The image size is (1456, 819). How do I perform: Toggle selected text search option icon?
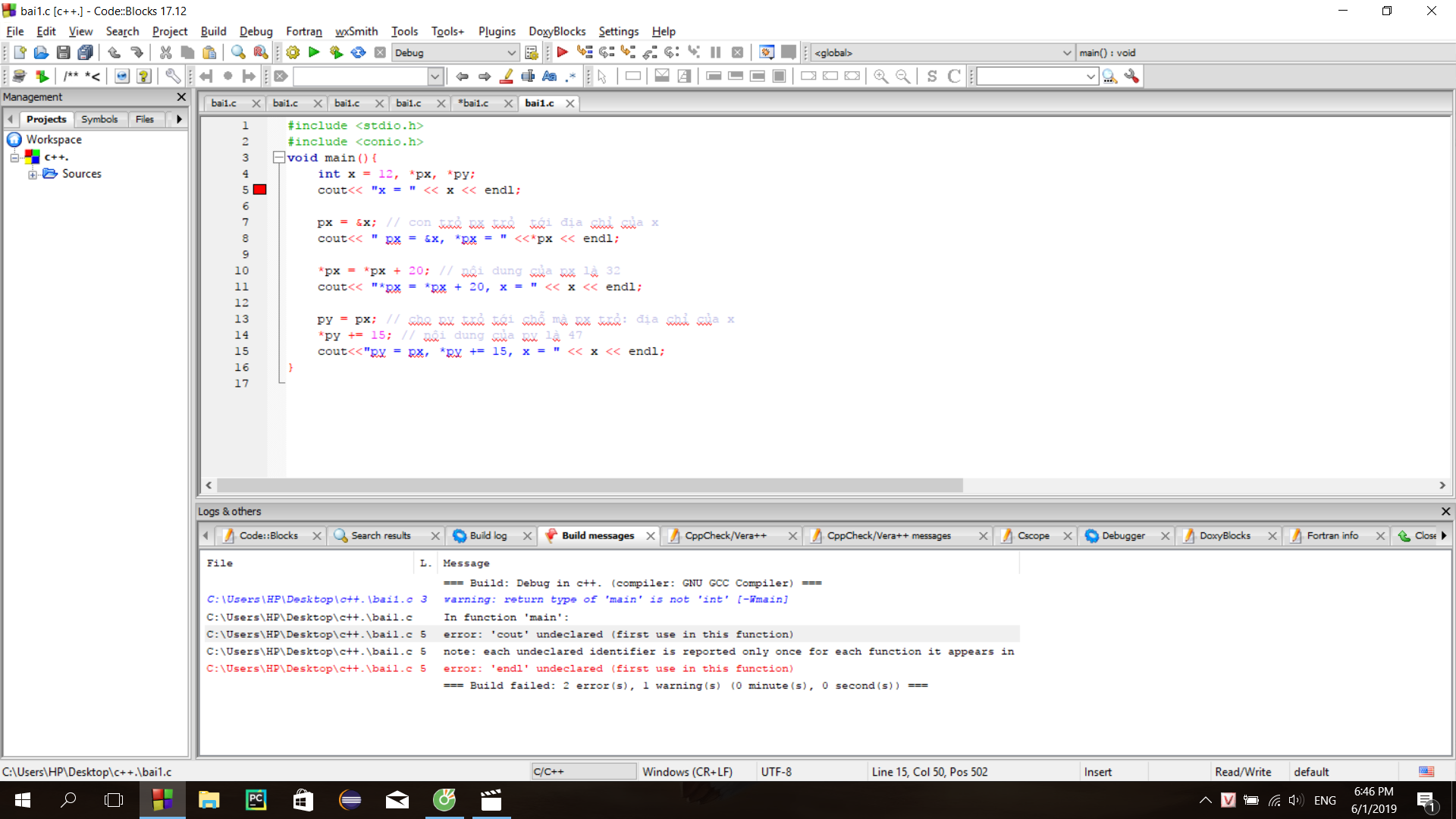[x=529, y=76]
